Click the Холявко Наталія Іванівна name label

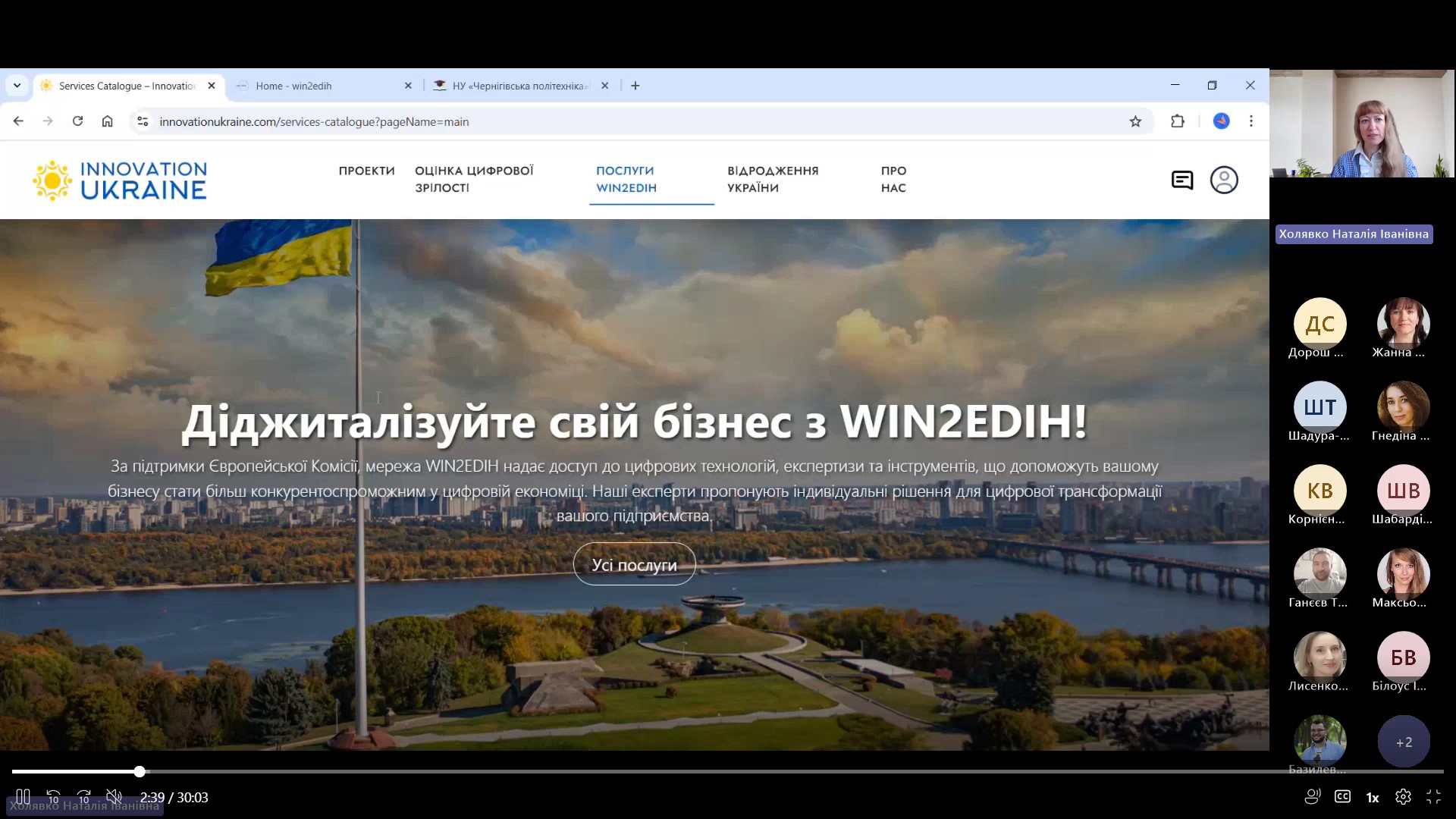point(1354,234)
